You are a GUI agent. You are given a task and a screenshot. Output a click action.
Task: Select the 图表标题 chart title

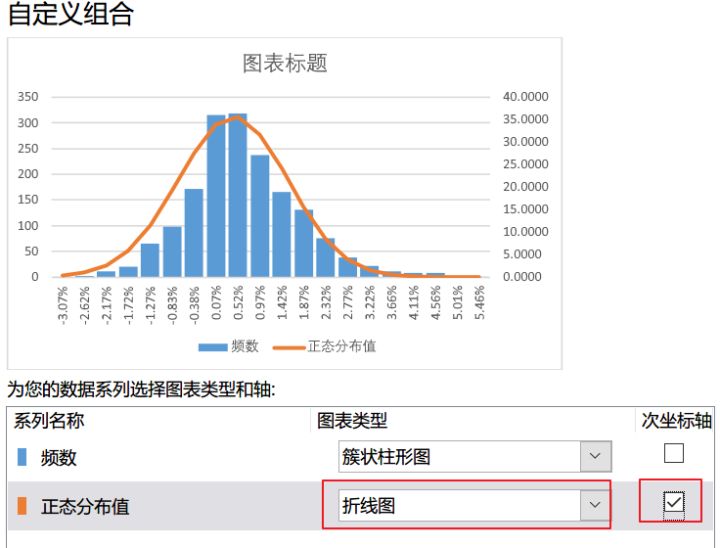click(285, 64)
